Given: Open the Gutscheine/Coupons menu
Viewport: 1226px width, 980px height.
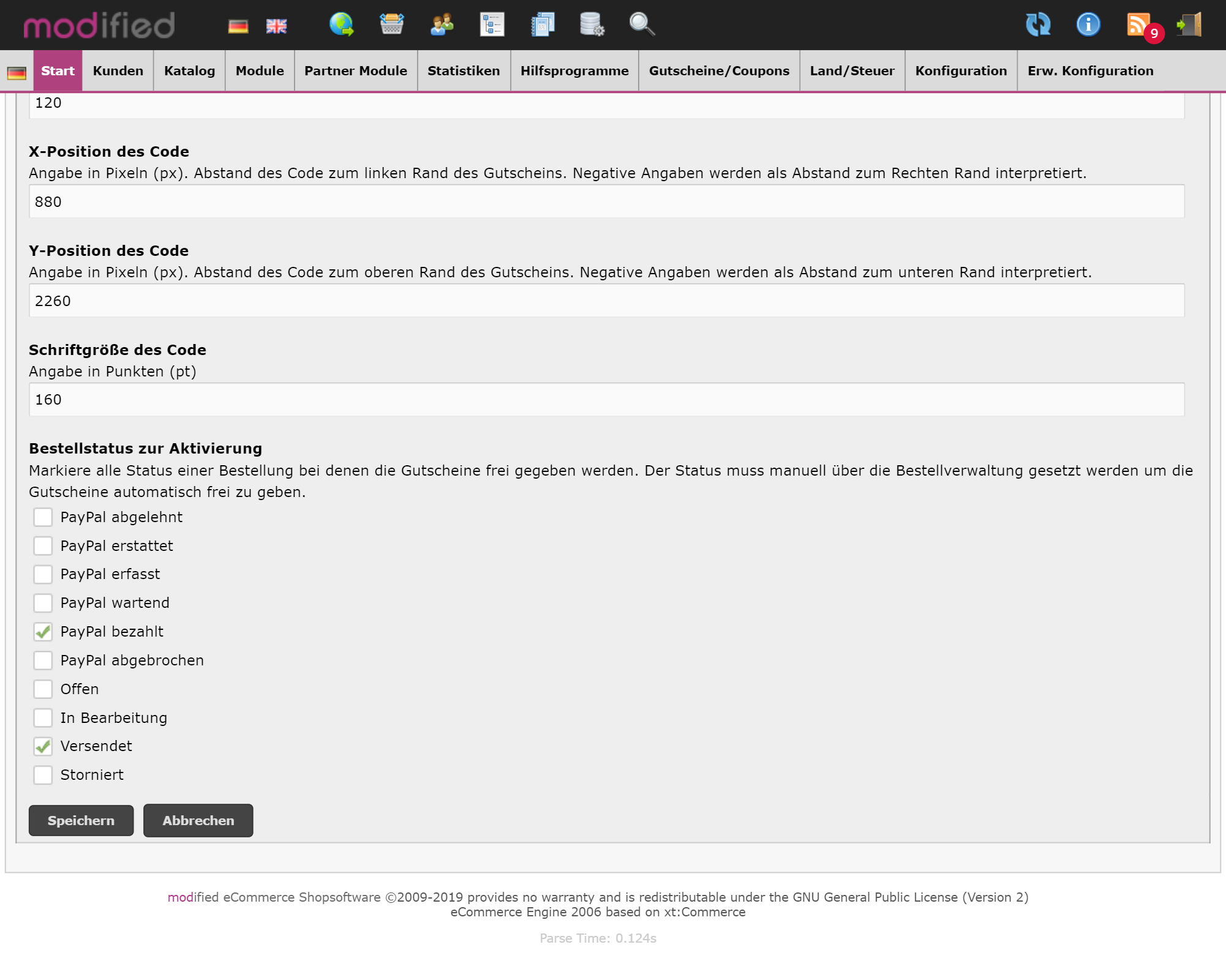Looking at the screenshot, I should tap(719, 71).
